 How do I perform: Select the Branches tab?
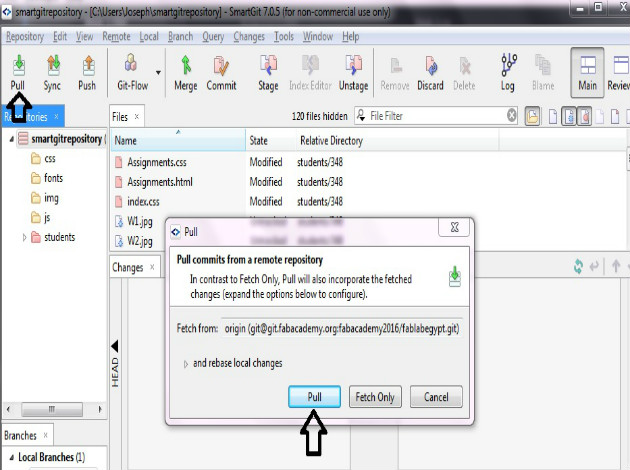coord(20,435)
